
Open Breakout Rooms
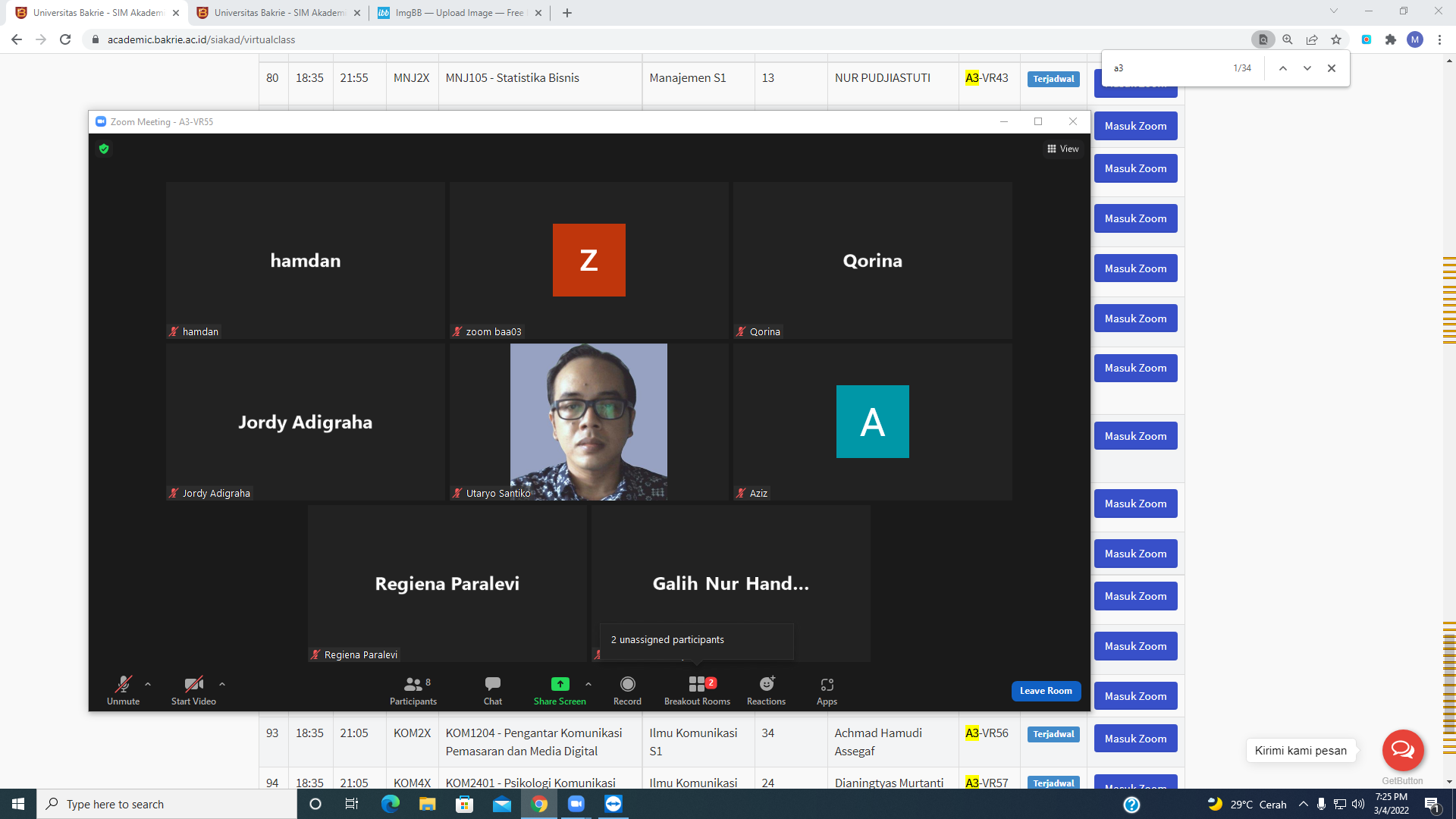[x=697, y=690]
